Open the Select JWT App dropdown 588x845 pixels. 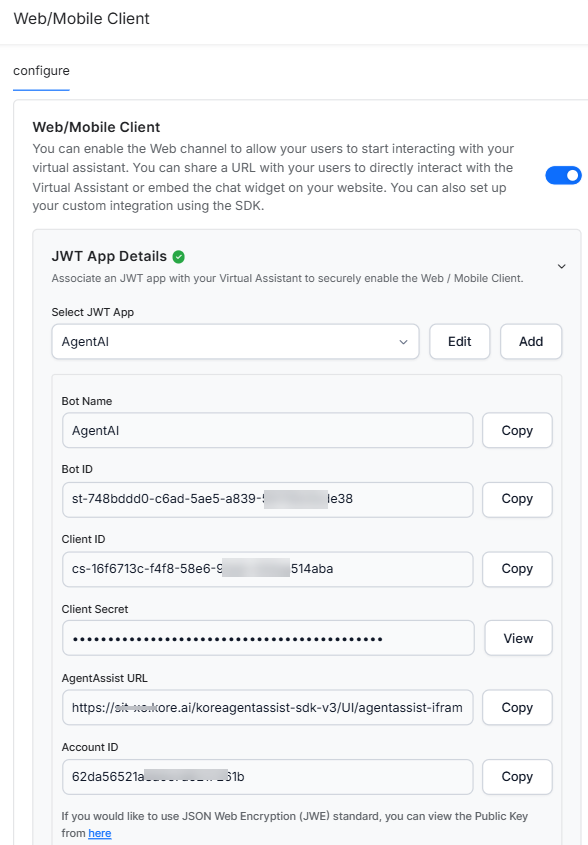[x=236, y=342]
